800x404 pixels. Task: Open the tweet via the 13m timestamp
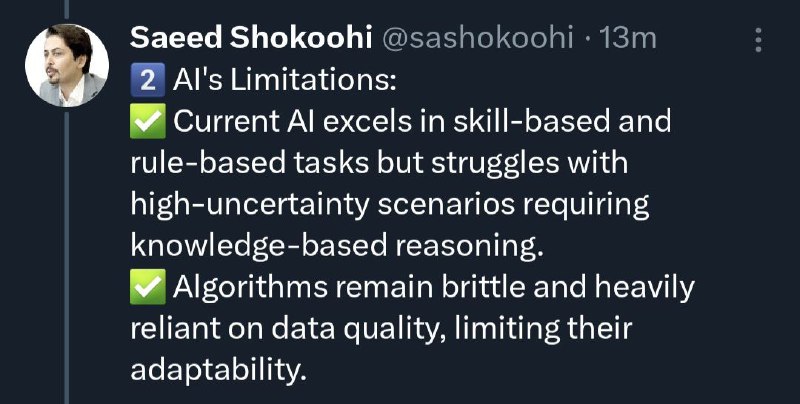coord(628,39)
